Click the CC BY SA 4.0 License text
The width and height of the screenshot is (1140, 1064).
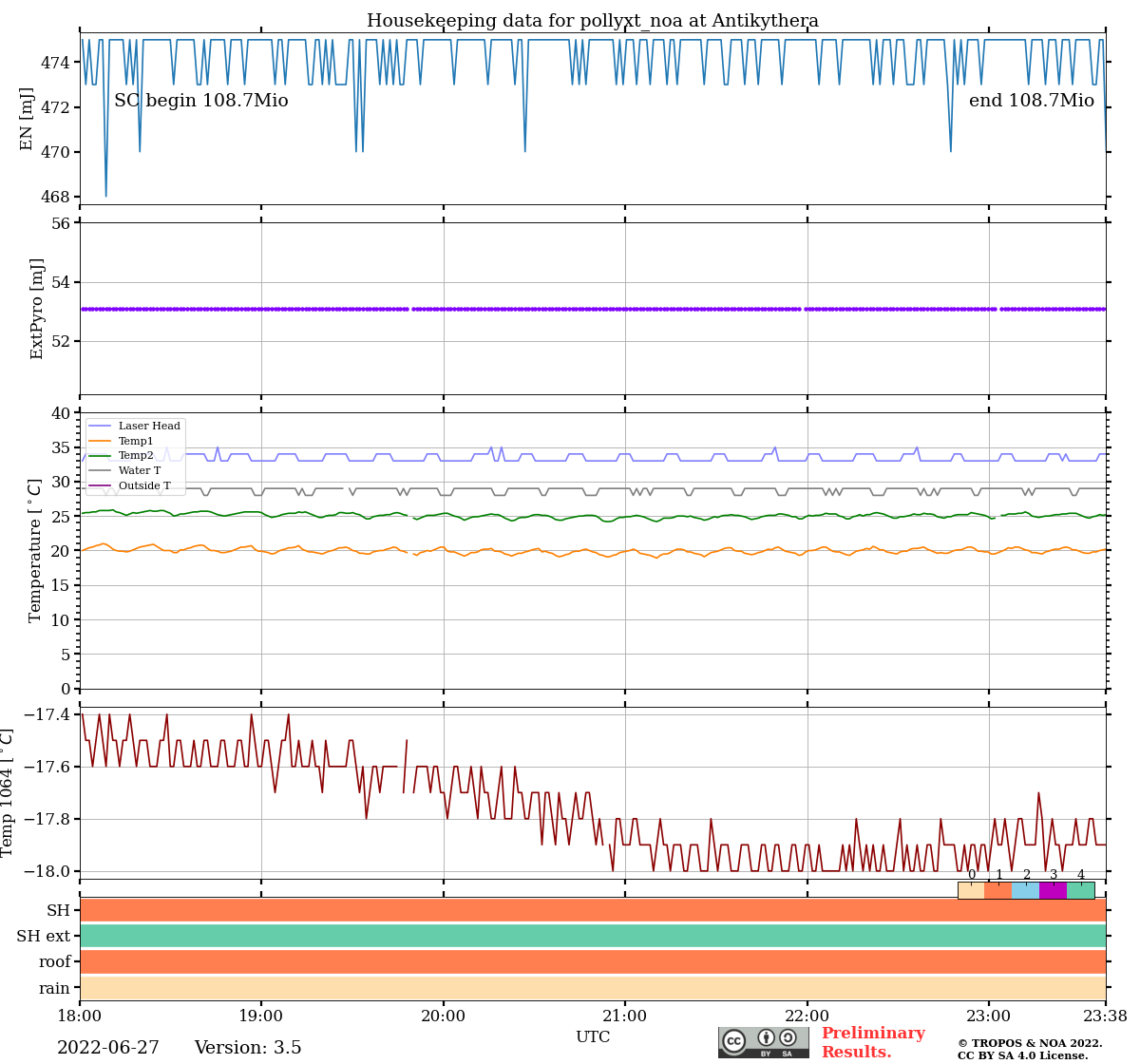tap(1022, 1055)
